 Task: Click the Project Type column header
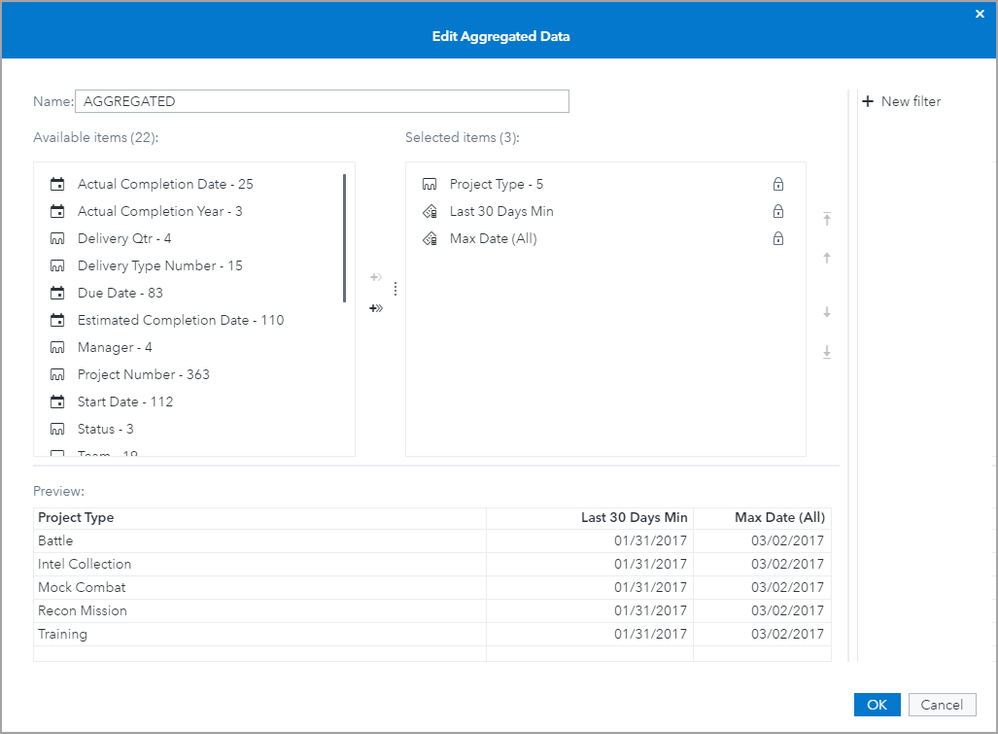[76, 517]
